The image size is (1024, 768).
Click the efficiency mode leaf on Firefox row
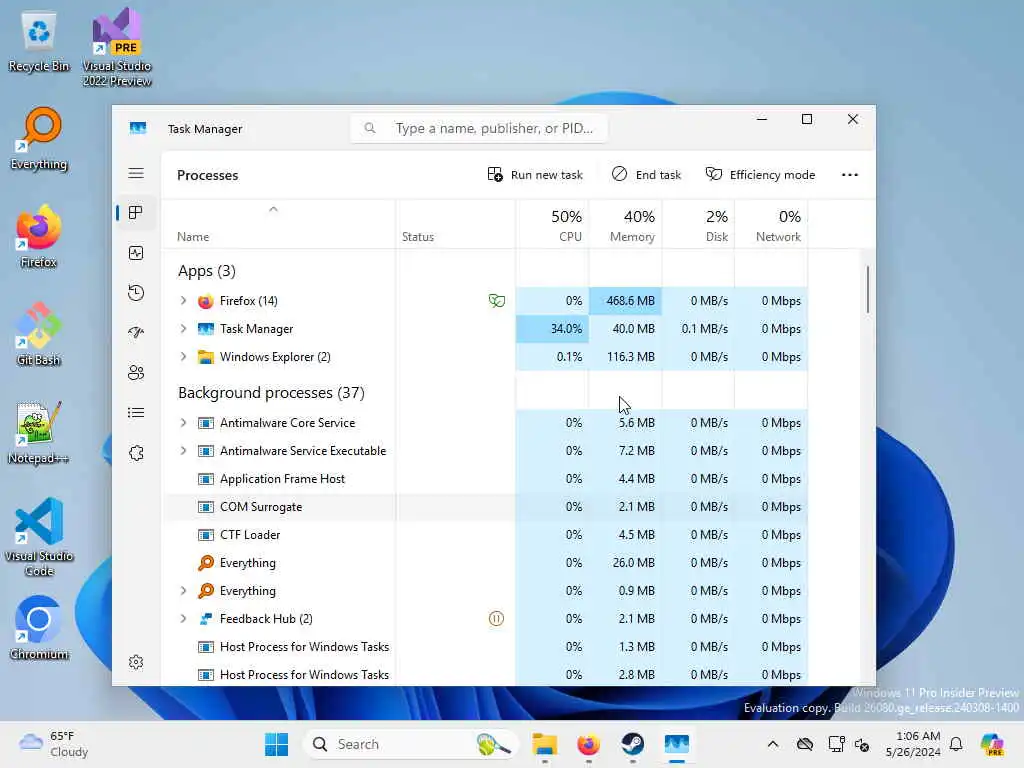point(496,301)
